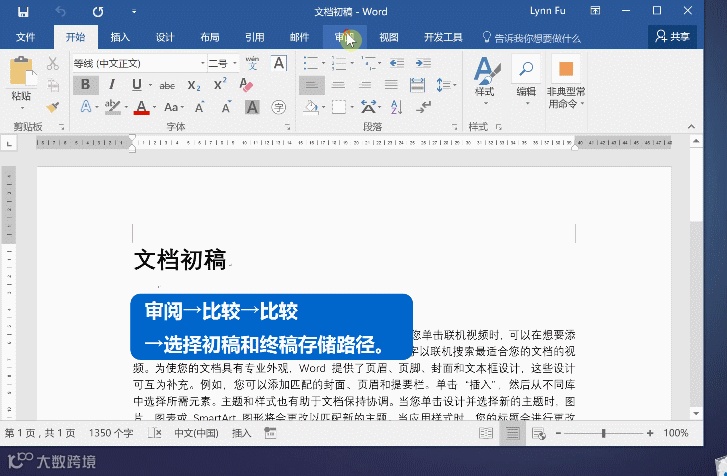Viewport: 727px width, 476px height.
Task: Toggle Bold formatting
Action: [x=85, y=85]
